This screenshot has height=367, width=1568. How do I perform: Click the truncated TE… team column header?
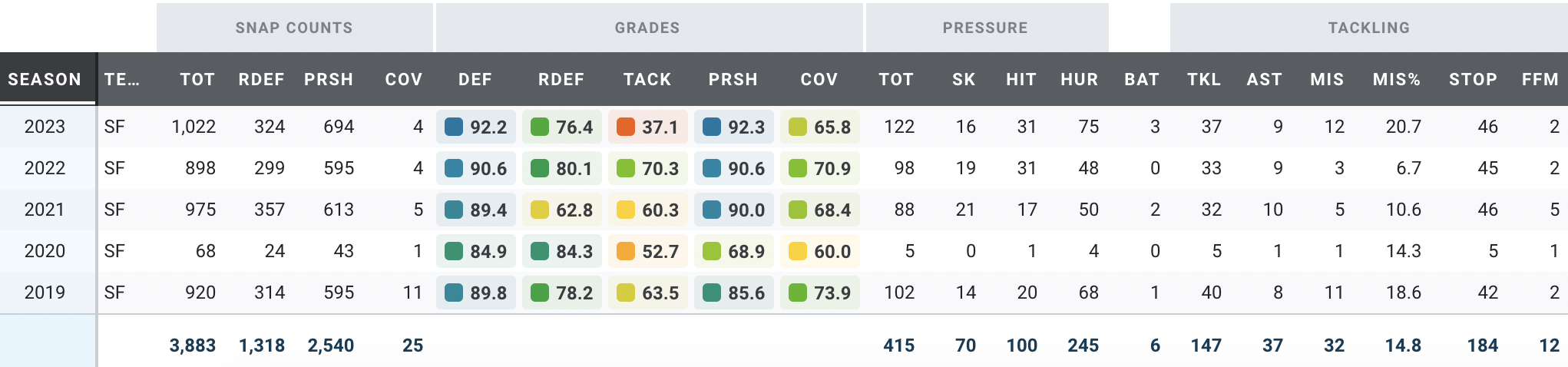122,79
